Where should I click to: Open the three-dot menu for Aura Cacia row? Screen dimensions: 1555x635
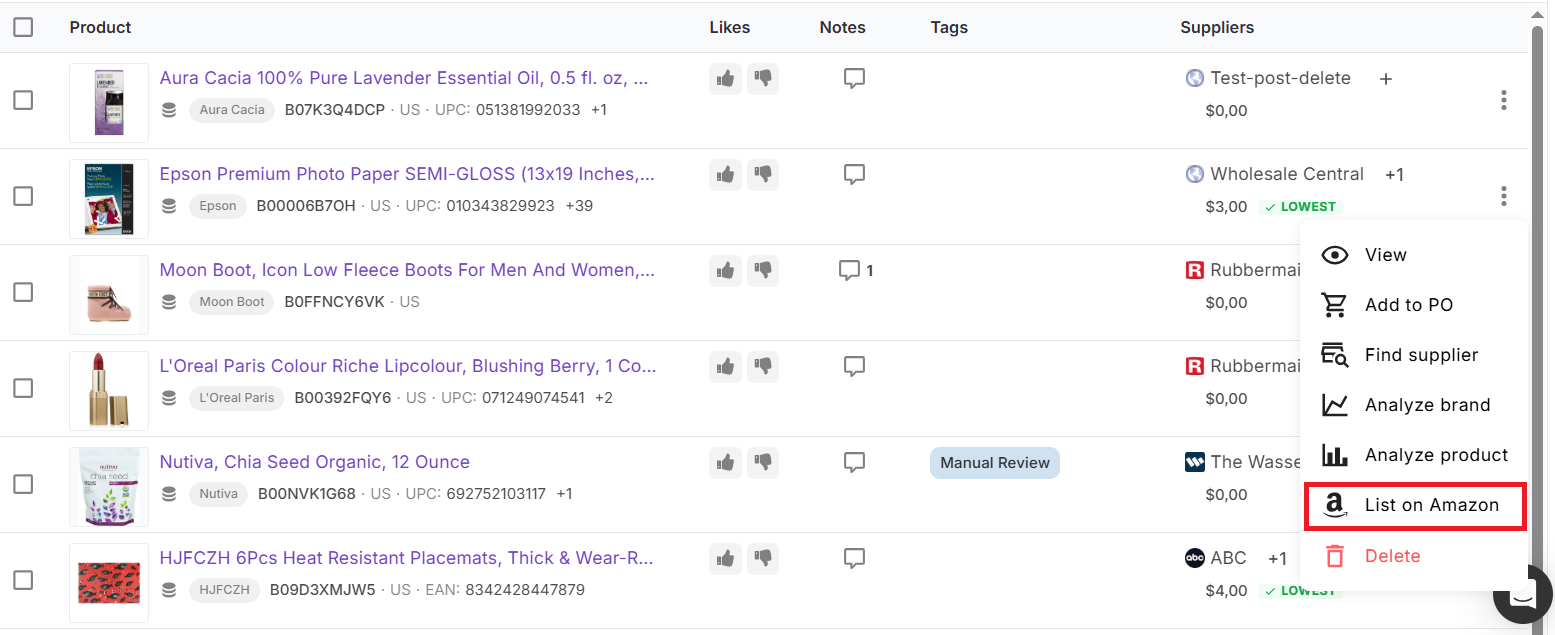coord(1503,100)
